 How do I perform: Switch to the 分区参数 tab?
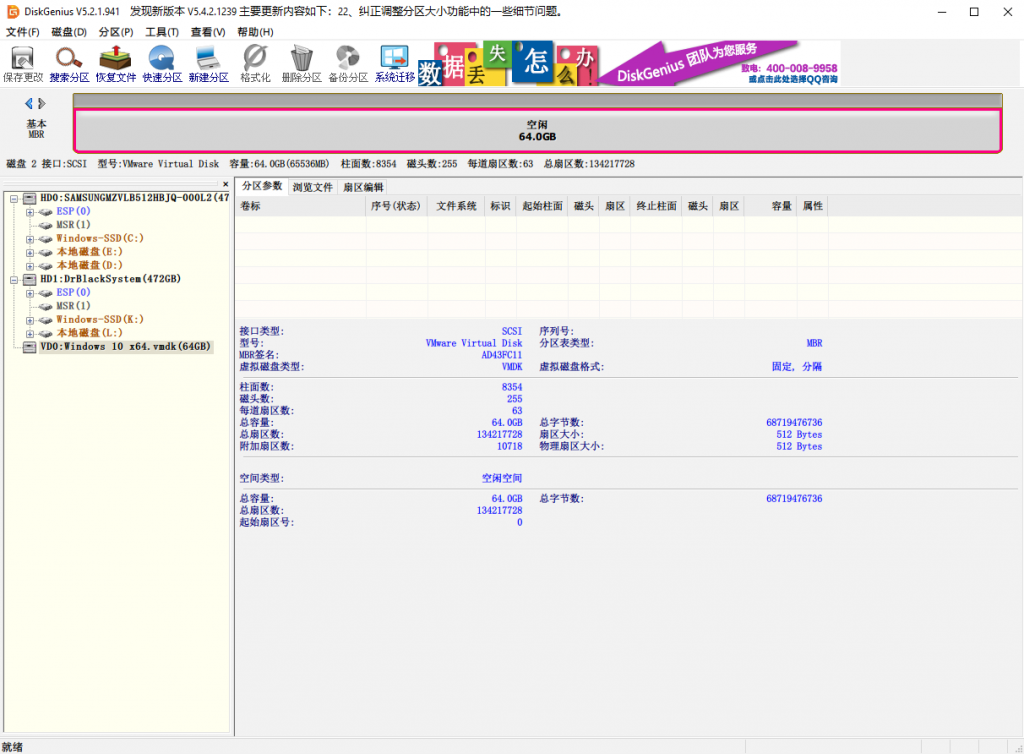[x=262, y=186]
